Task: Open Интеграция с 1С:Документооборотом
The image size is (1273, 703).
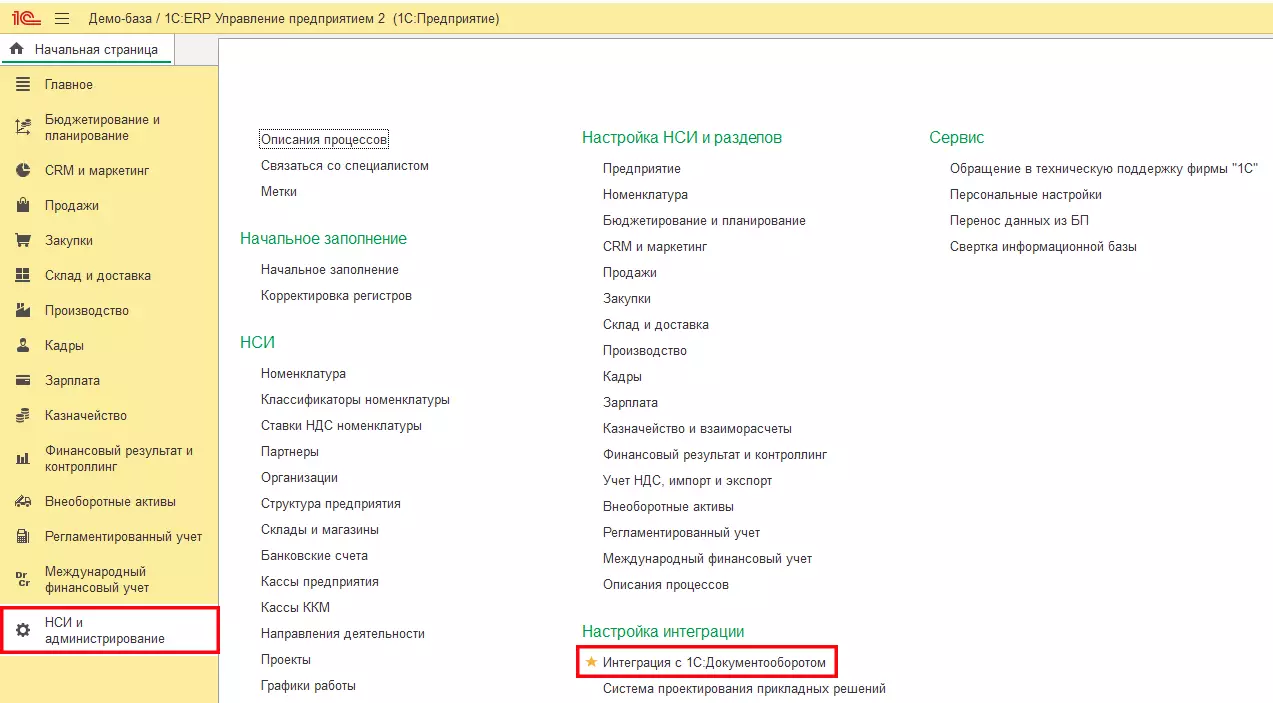Action: tap(715, 663)
